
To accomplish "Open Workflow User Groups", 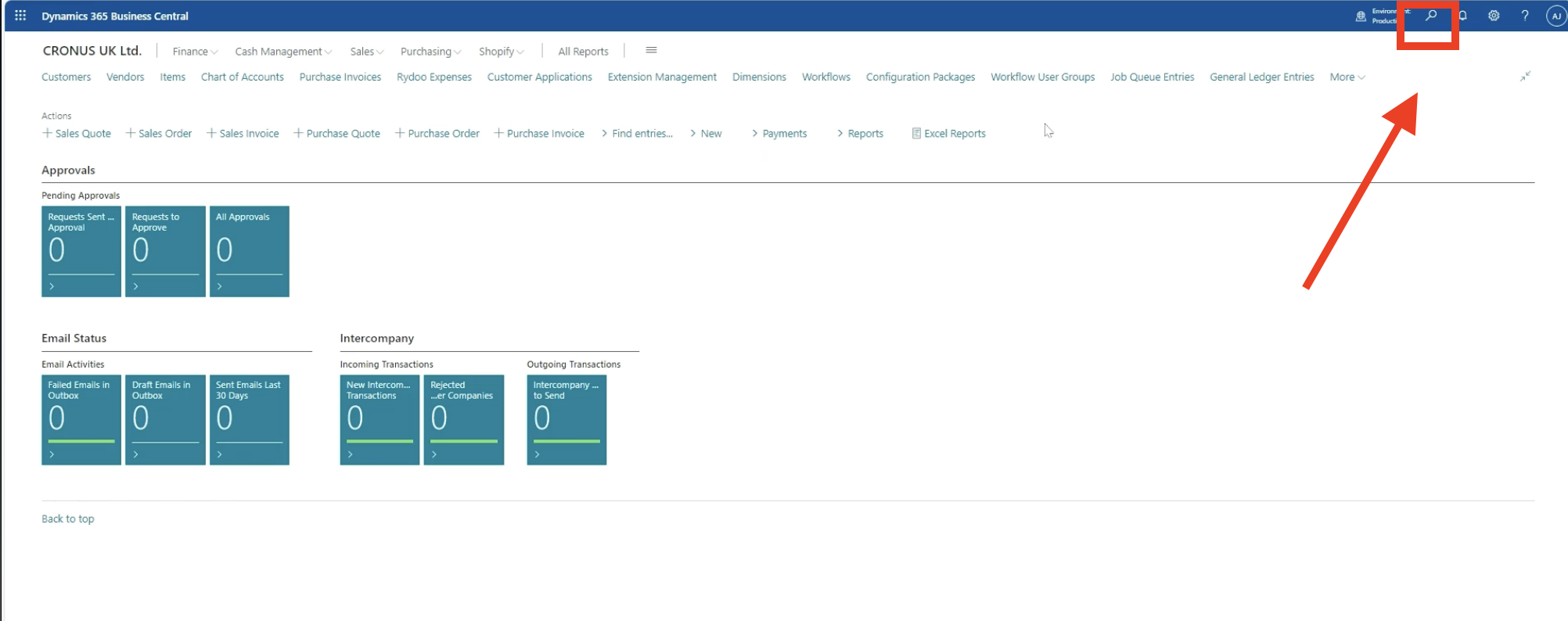I will 1043,77.
